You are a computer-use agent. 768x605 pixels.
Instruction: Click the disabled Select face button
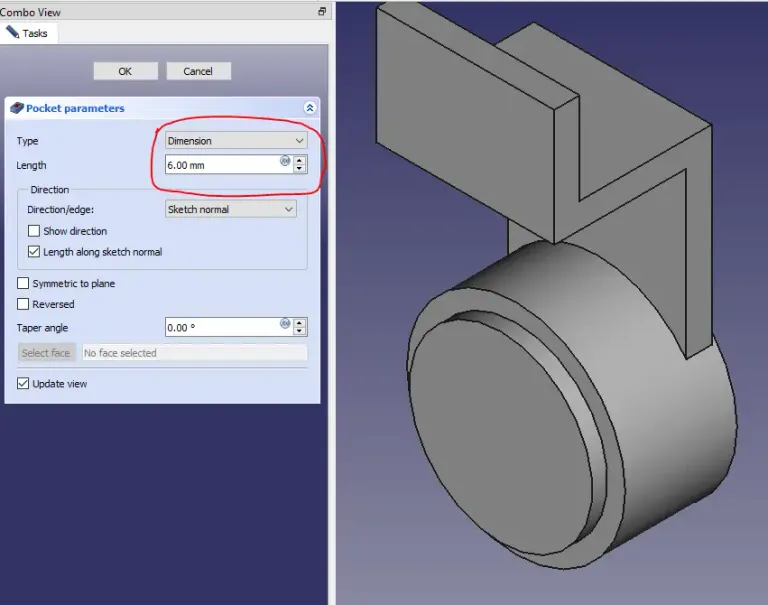coord(47,353)
